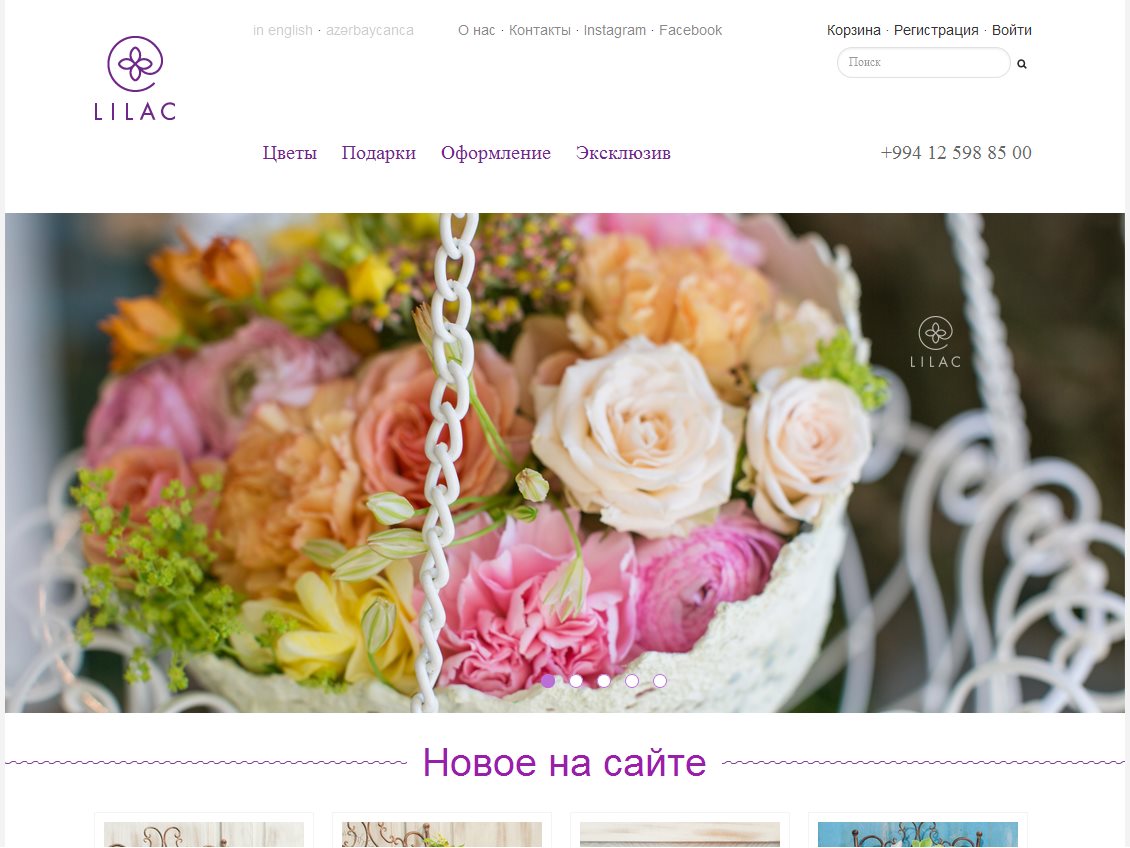Select the first carousel slide dot
1130x848 pixels.
coord(548,681)
